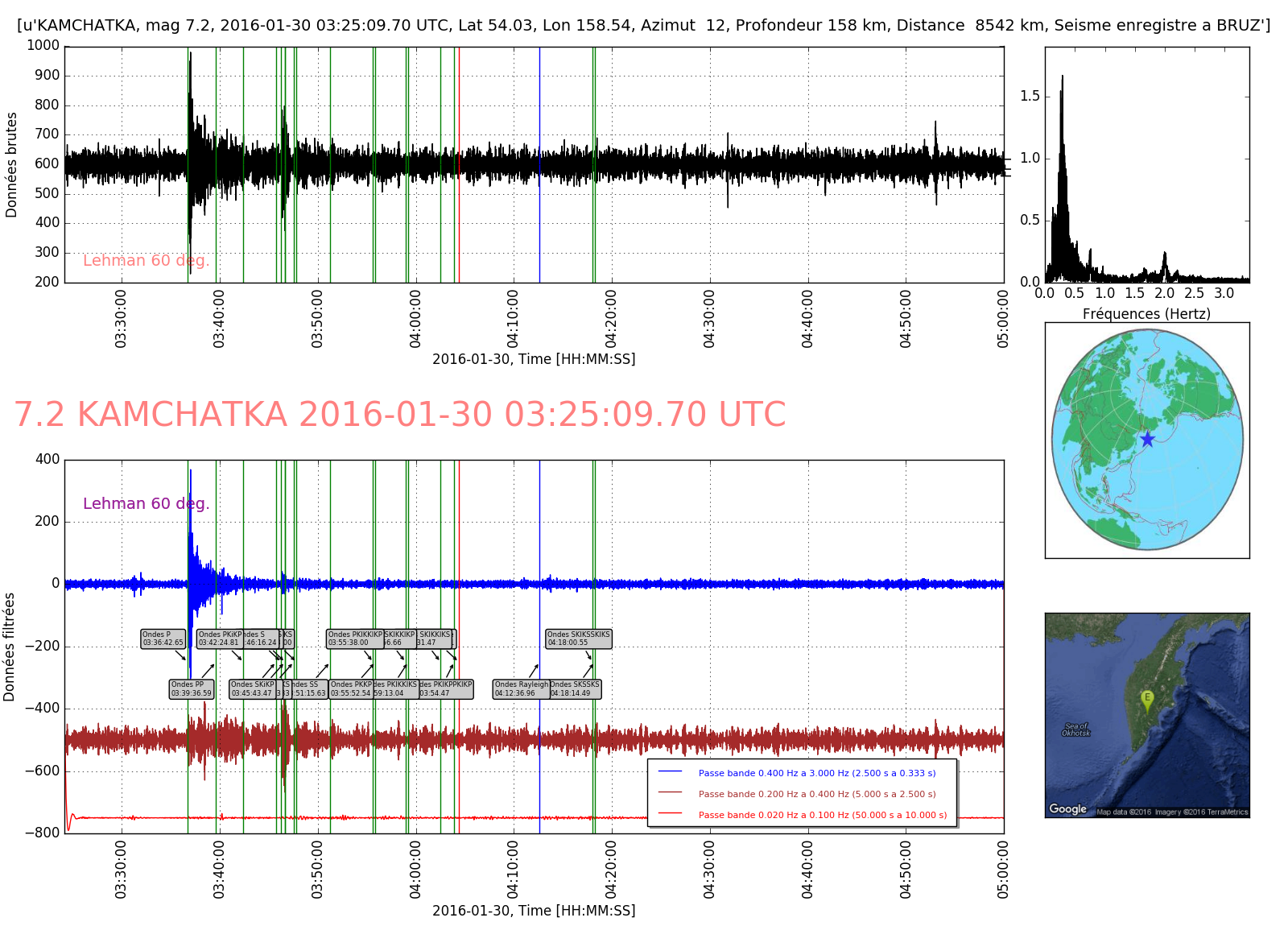Select the "Ondes PP 03:39:36.59" annotation box
Image resolution: width=1288 pixels, height=926 pixels.
tap(191, 689)
